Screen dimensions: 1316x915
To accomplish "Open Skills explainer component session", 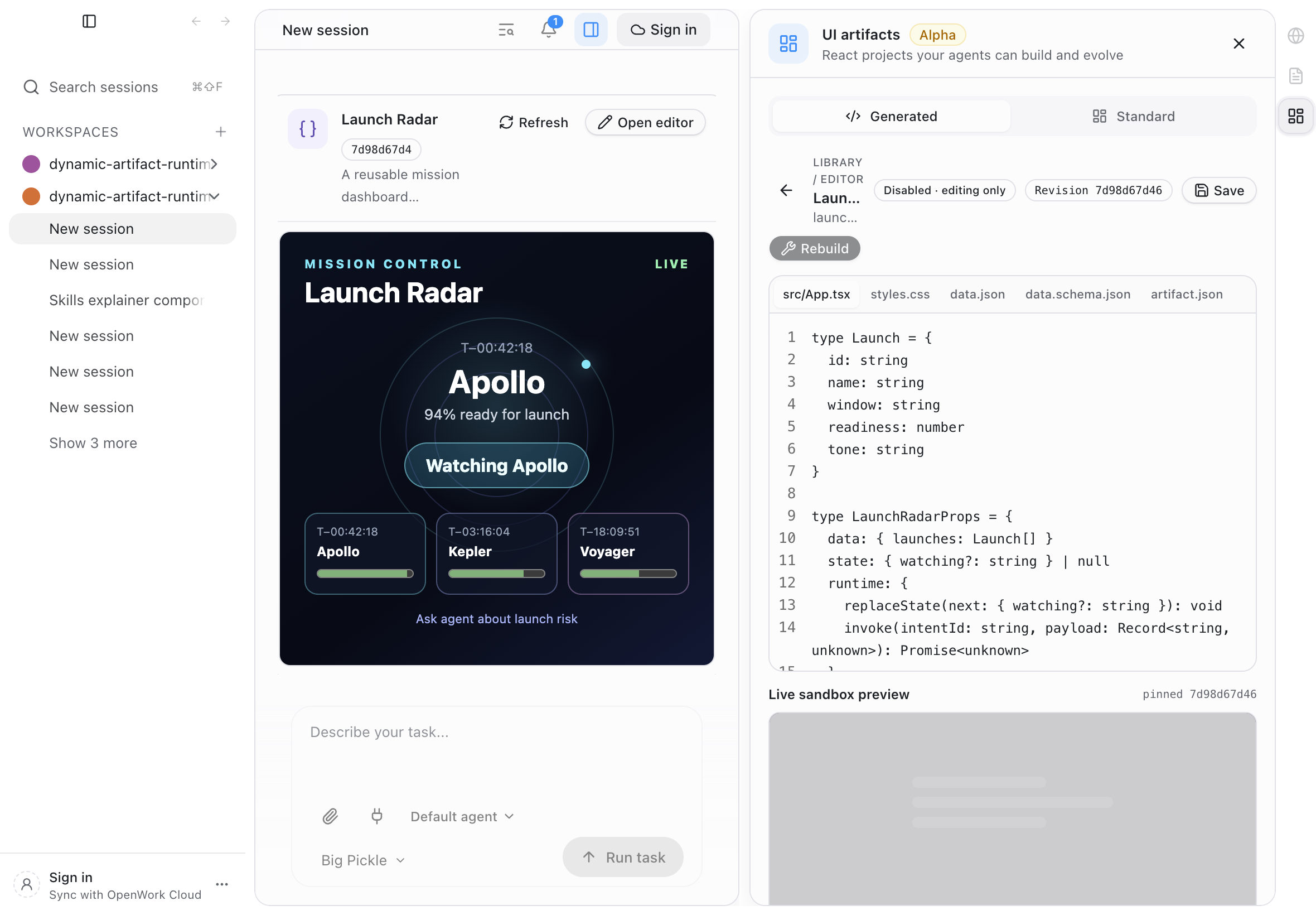I will tap(126, 300).
